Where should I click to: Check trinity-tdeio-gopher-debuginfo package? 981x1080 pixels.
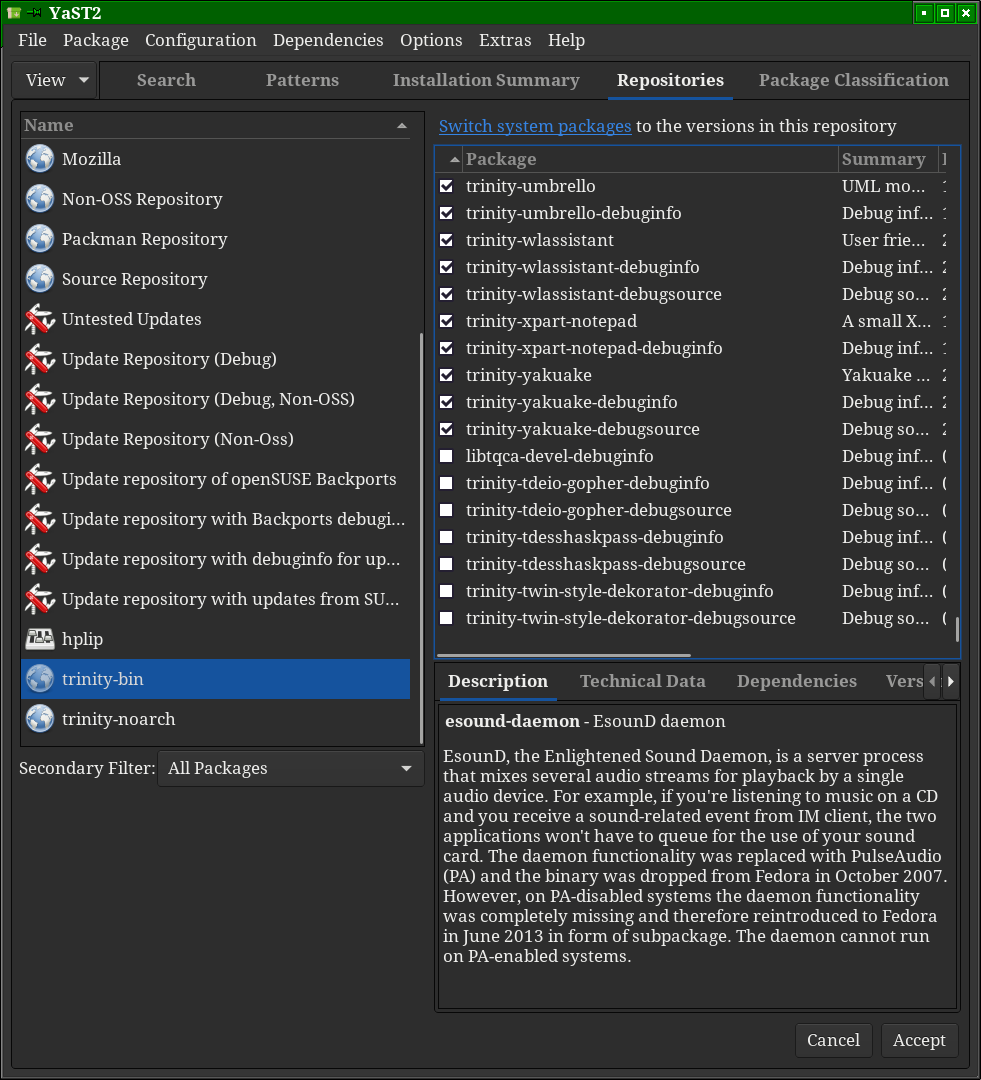coord(446,483)
